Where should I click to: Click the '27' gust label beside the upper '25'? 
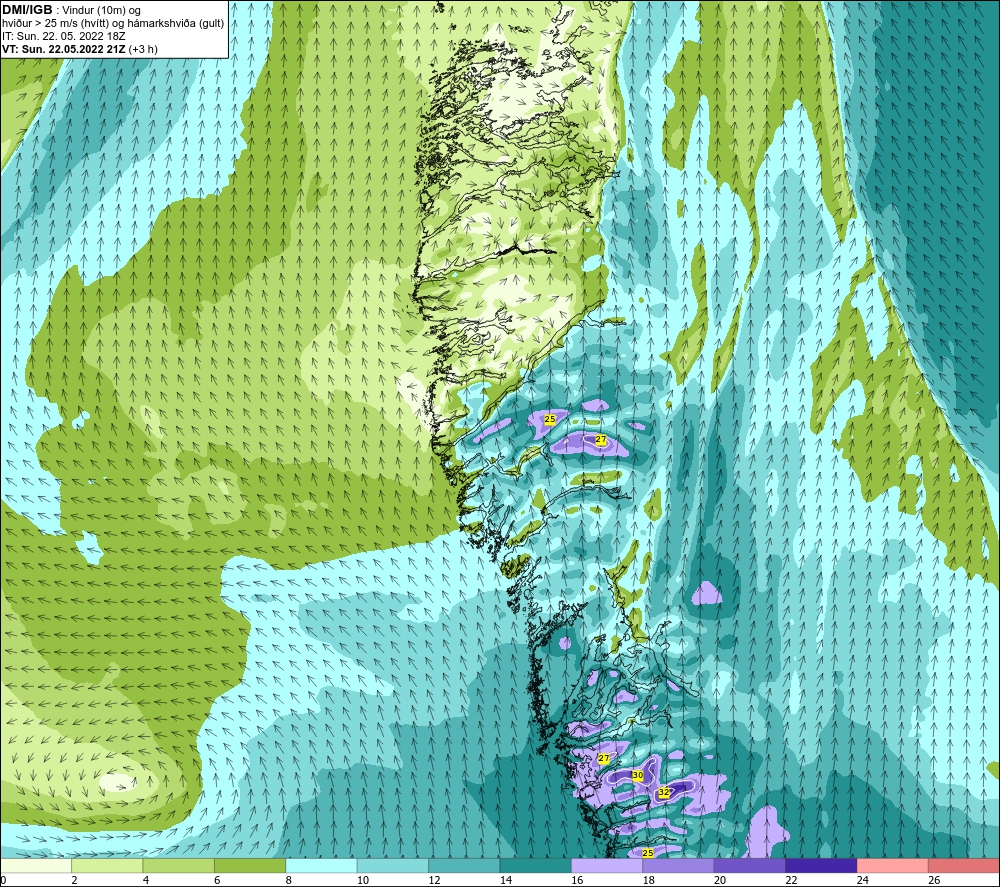(601, 439)
